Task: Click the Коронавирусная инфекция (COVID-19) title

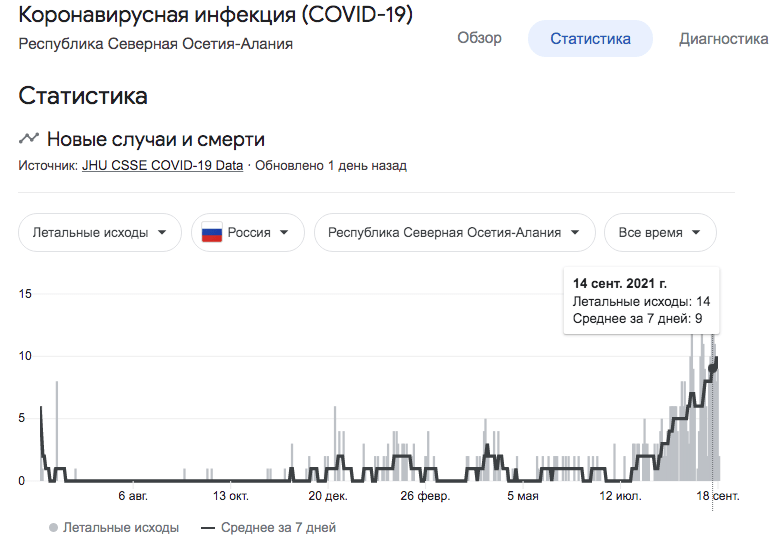Action: click(x=215, y=16)
